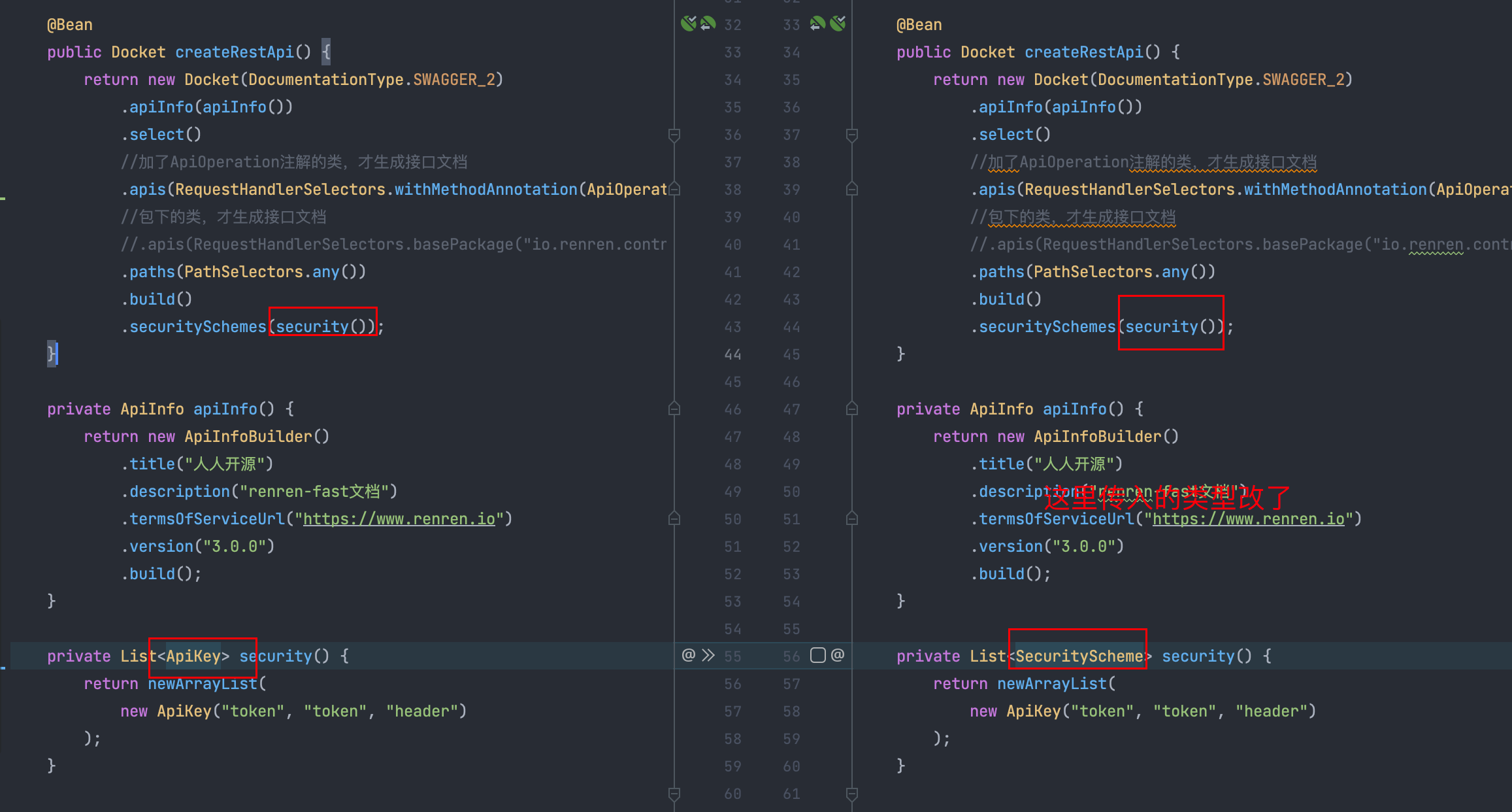Click right pane comment about ApiOperation注解的类
This screenshot has height=812, width=1512.
click(x=1143, y=162)
